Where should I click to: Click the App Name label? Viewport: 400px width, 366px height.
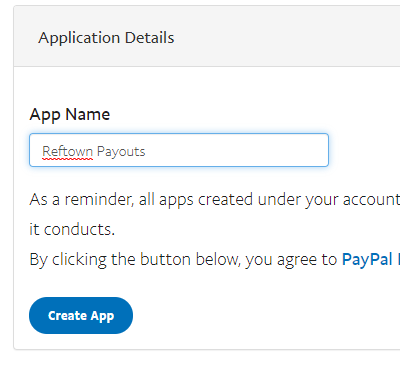pos(70,115)
